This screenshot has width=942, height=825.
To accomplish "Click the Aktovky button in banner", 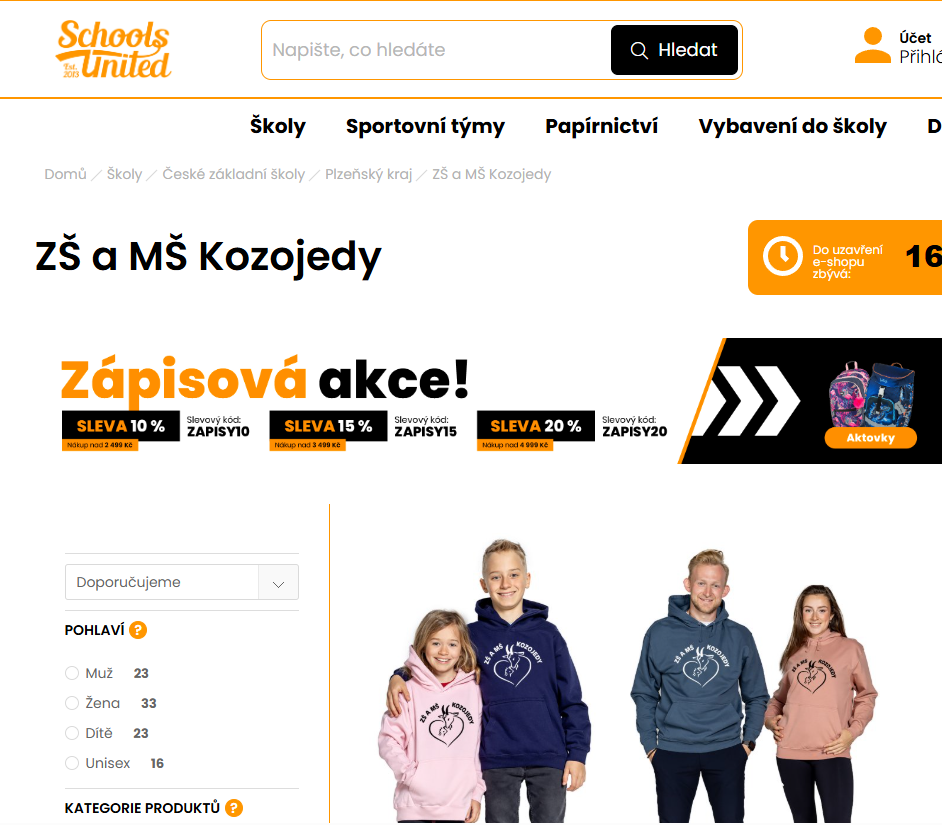I will (871, 438).
